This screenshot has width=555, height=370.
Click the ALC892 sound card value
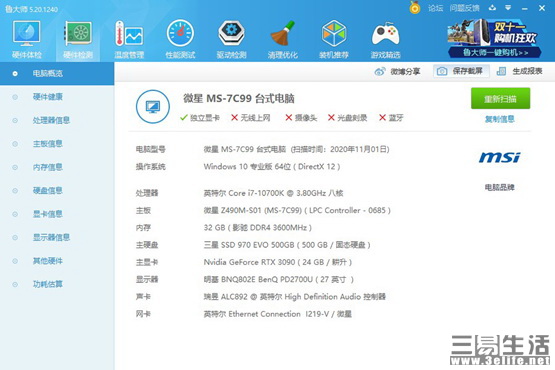pyautogui.click(x=294, y=297)
